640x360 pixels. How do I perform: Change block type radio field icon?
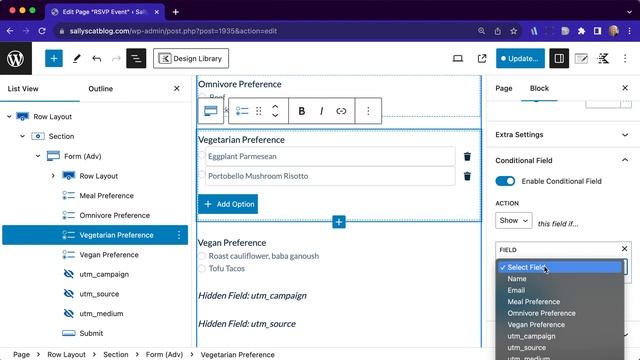click(x=242, y=111)
